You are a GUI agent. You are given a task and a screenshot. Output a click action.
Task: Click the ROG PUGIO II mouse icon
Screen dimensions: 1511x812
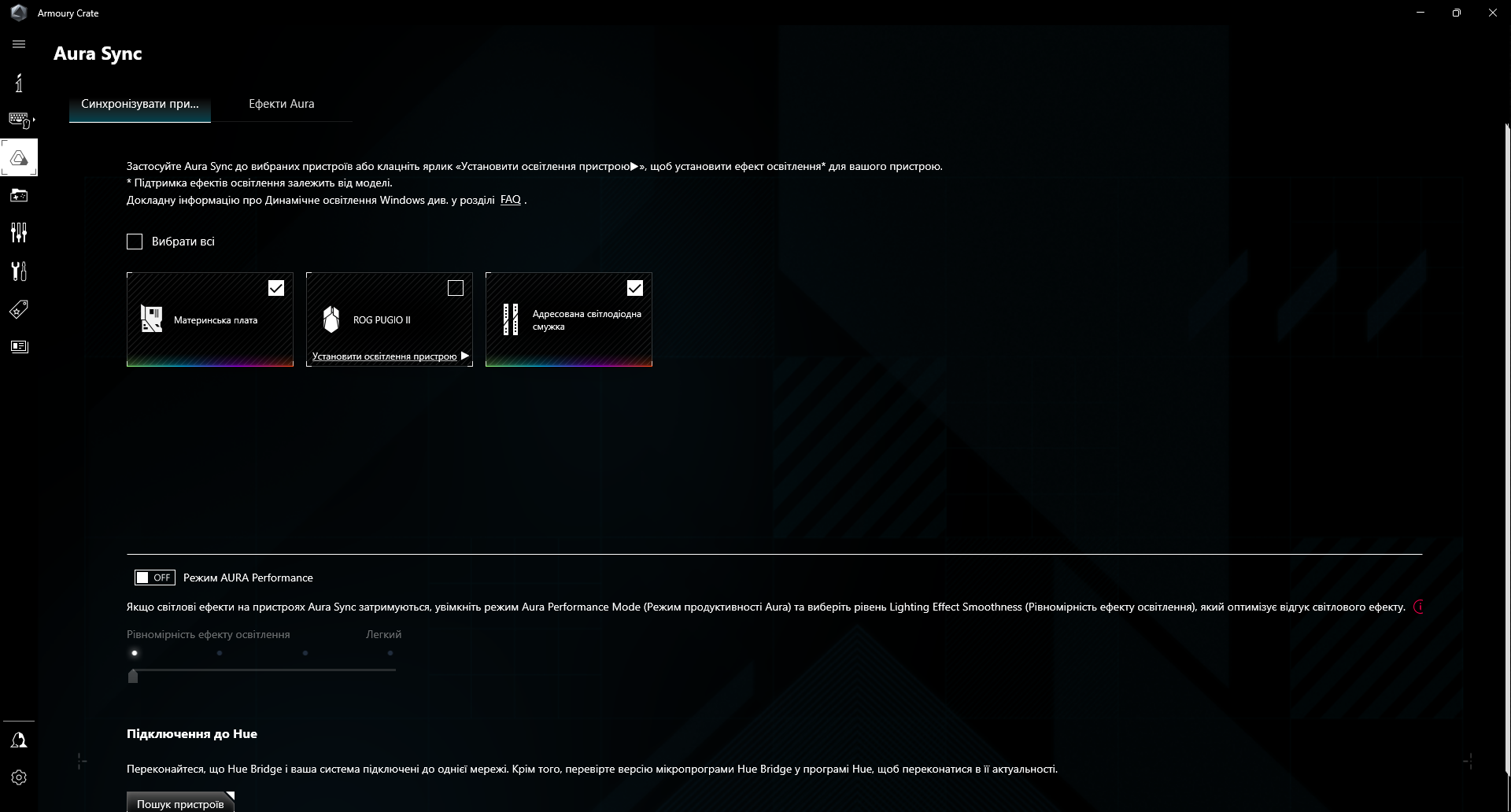click(331, 319)
